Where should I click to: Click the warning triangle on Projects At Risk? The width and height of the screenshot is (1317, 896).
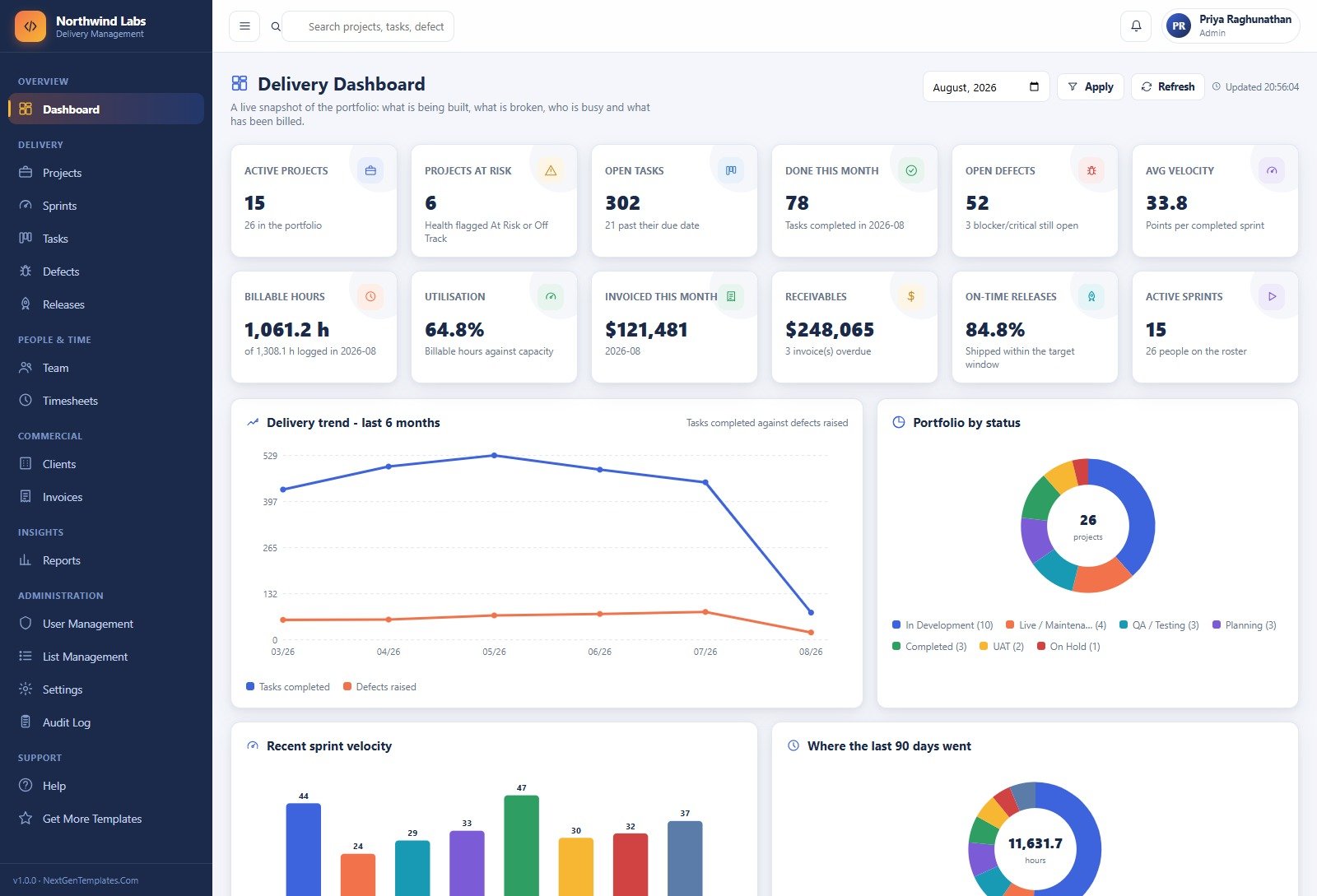coord(551,170)
